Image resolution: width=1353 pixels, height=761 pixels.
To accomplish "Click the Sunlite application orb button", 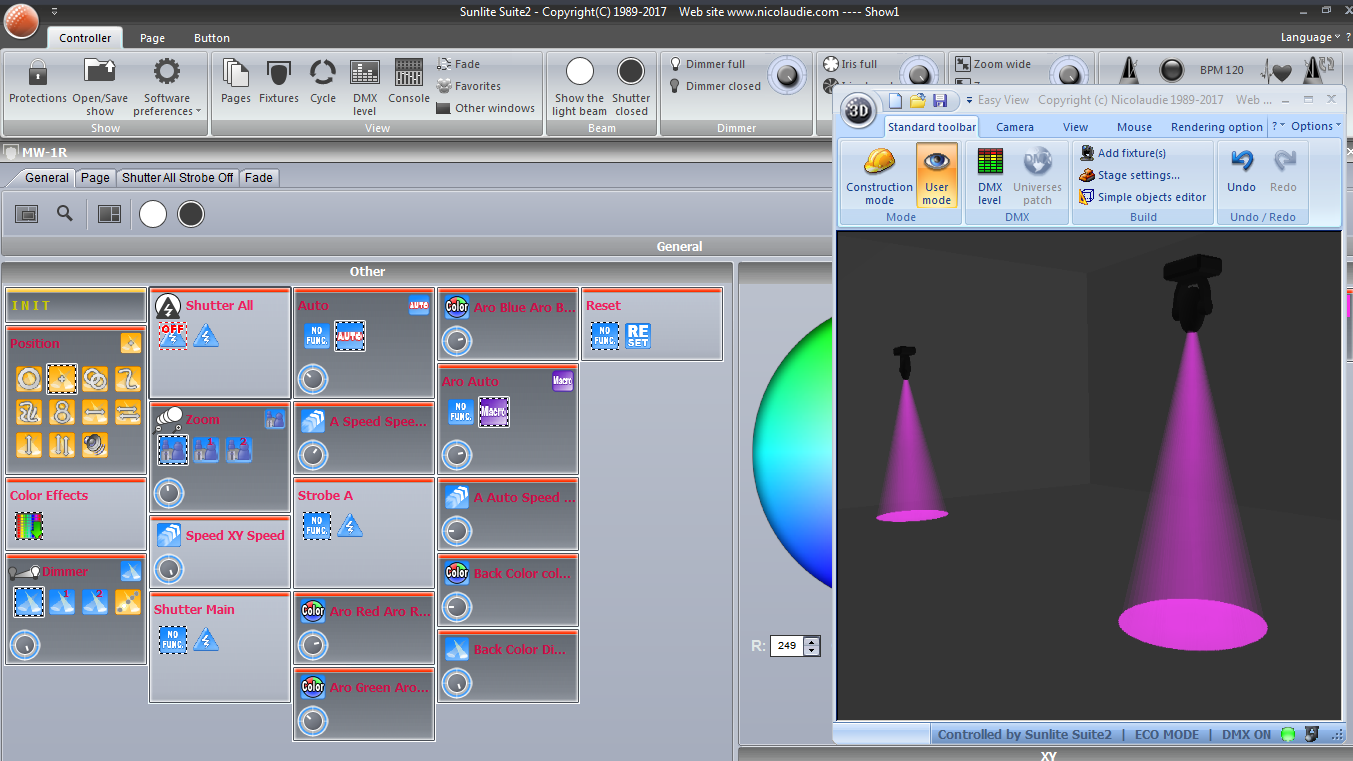I will click(x=20, y=20).
